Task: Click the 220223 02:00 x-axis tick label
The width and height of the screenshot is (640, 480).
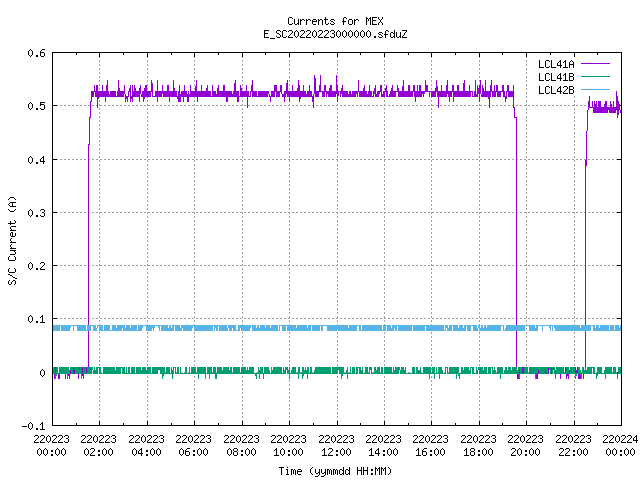Action: pos(98,446)
